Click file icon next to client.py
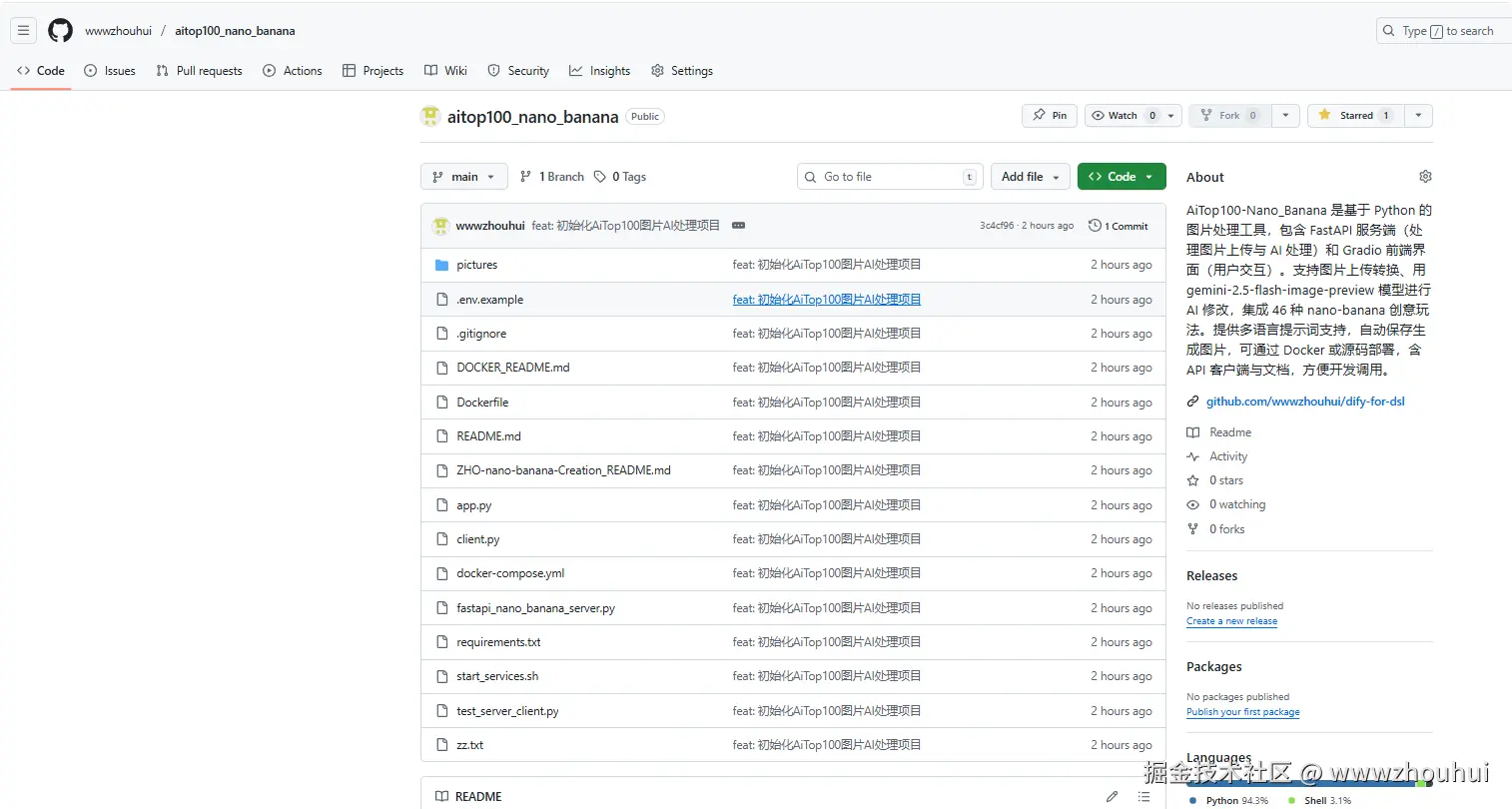 pos(442,539)
